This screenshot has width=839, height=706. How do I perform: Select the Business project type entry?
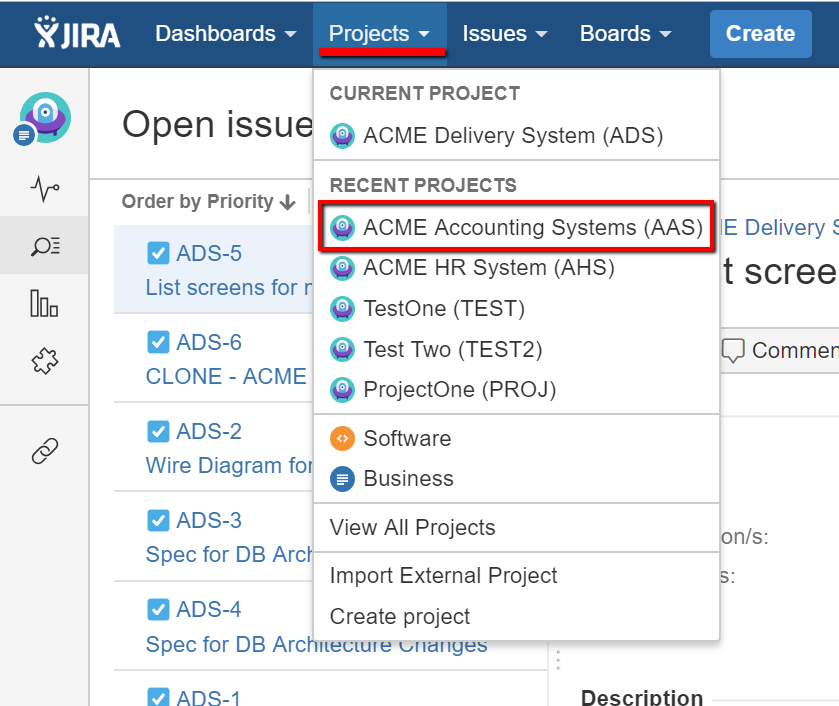click(x=516, y=479)
